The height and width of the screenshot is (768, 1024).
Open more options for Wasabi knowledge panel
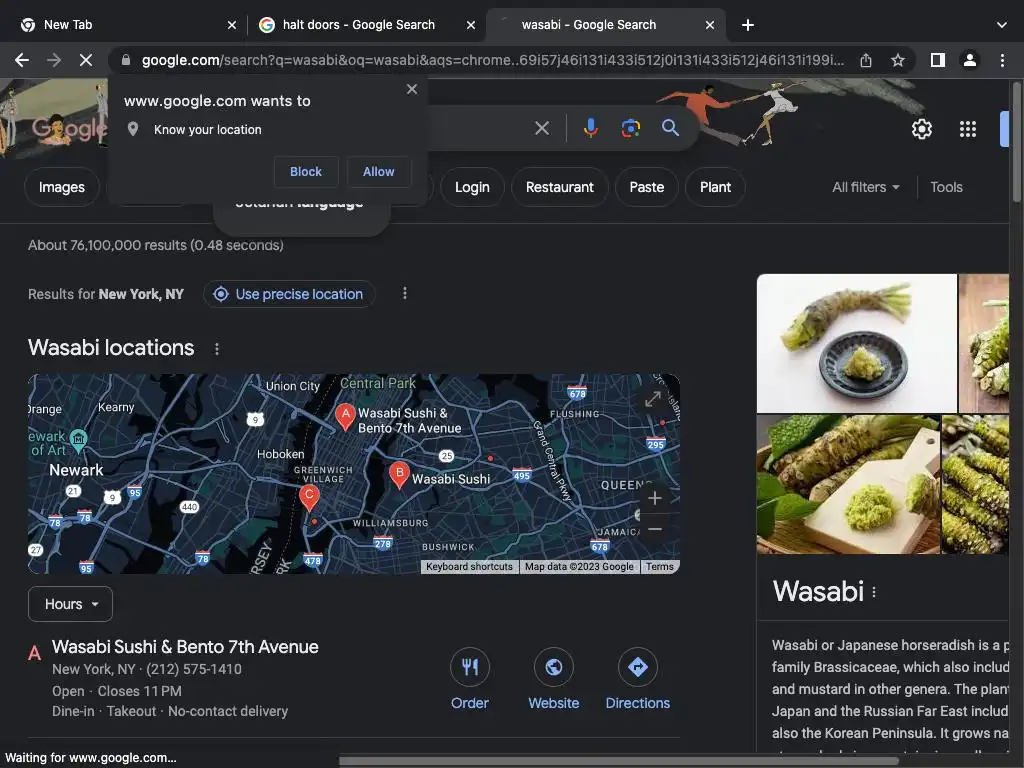click(874, 592)
